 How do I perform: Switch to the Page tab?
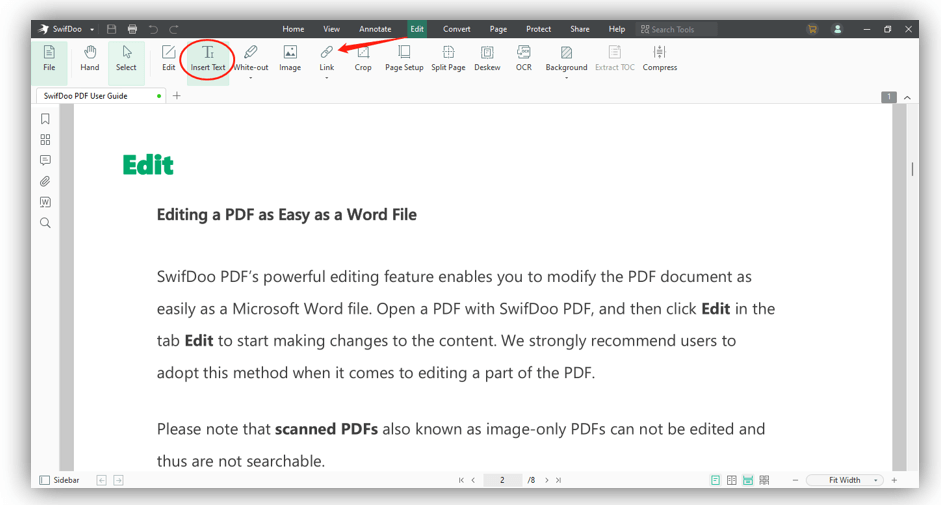point(498,29)
